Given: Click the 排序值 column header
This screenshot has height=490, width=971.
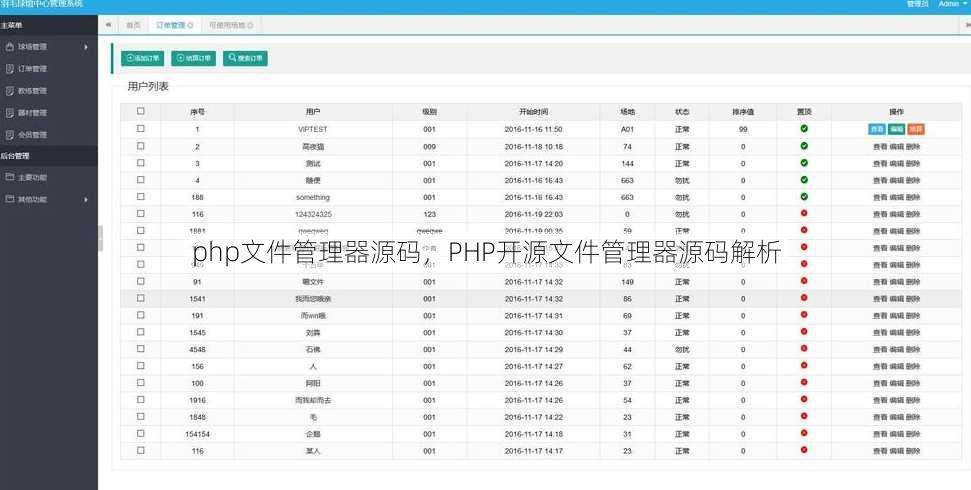Looking at the screenshot, I should (743, 112).
